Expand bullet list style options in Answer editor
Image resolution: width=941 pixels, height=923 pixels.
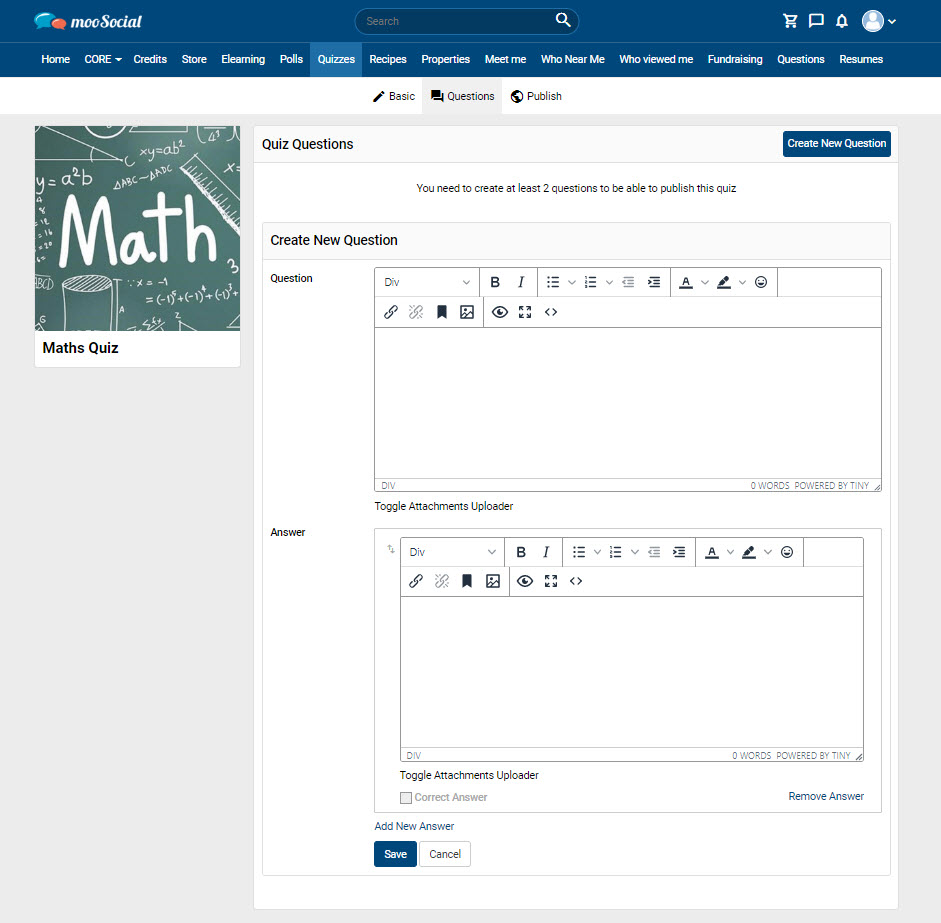click(597, 552)
